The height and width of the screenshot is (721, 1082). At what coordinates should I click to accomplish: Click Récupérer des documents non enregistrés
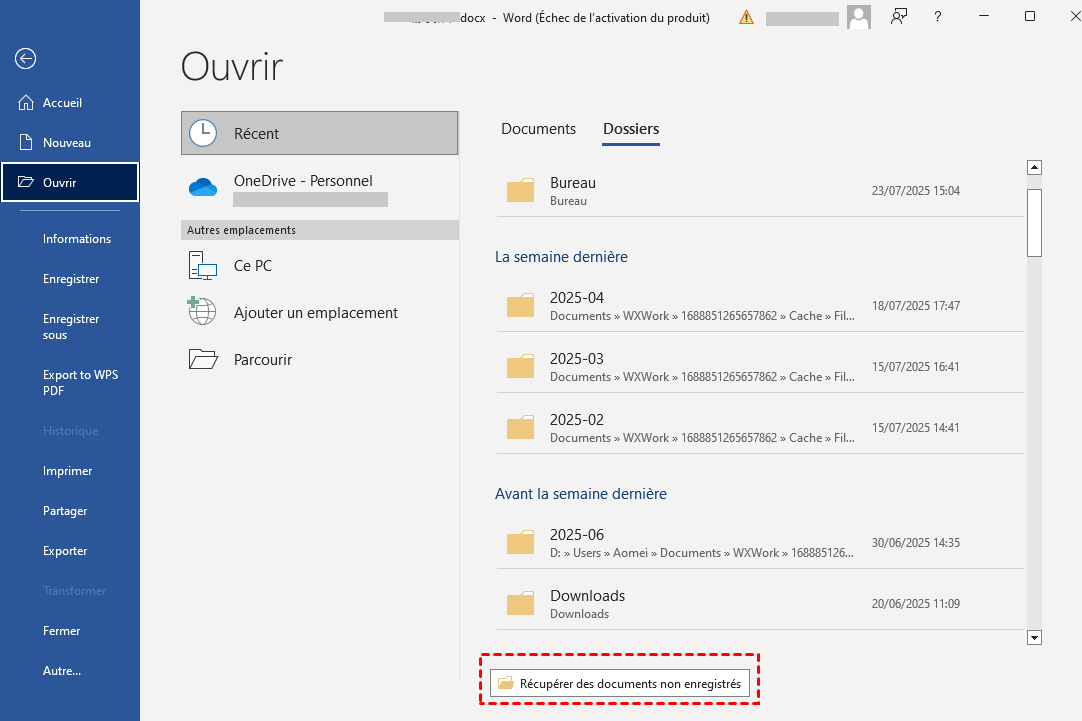[619, 684]
